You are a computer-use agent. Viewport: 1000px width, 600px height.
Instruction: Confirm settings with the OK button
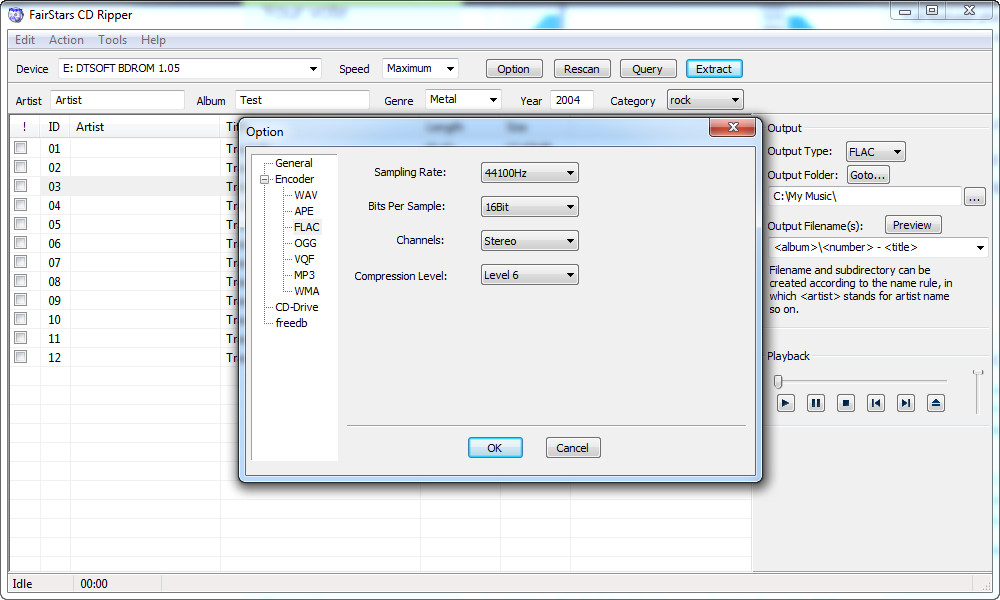coord(495,448)
